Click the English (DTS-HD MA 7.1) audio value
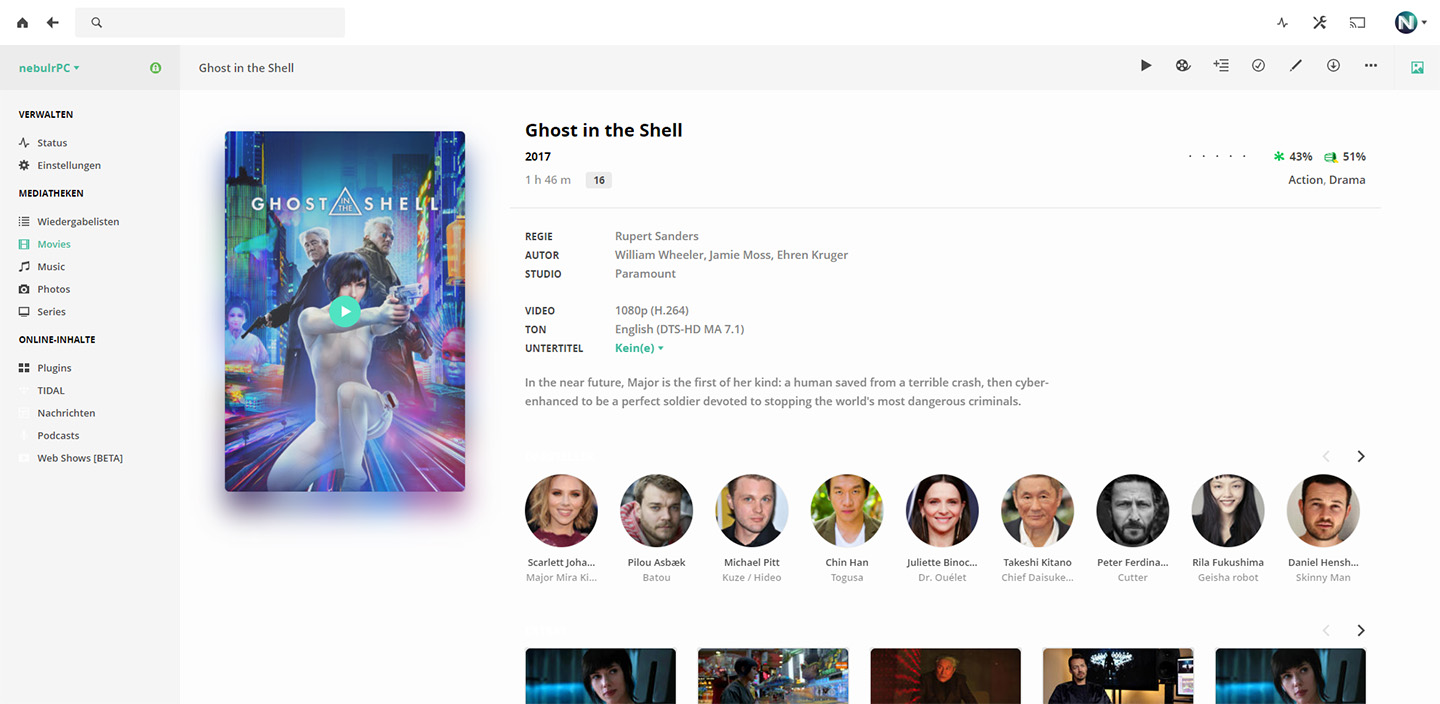The image size is (1440, 704). tap(680, 330)
